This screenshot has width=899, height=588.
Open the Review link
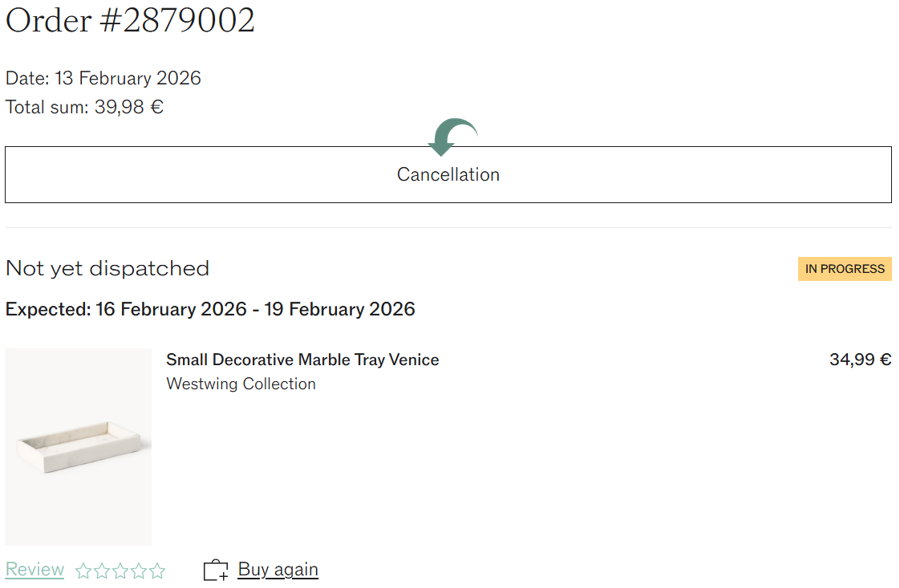tap(35, 569)
